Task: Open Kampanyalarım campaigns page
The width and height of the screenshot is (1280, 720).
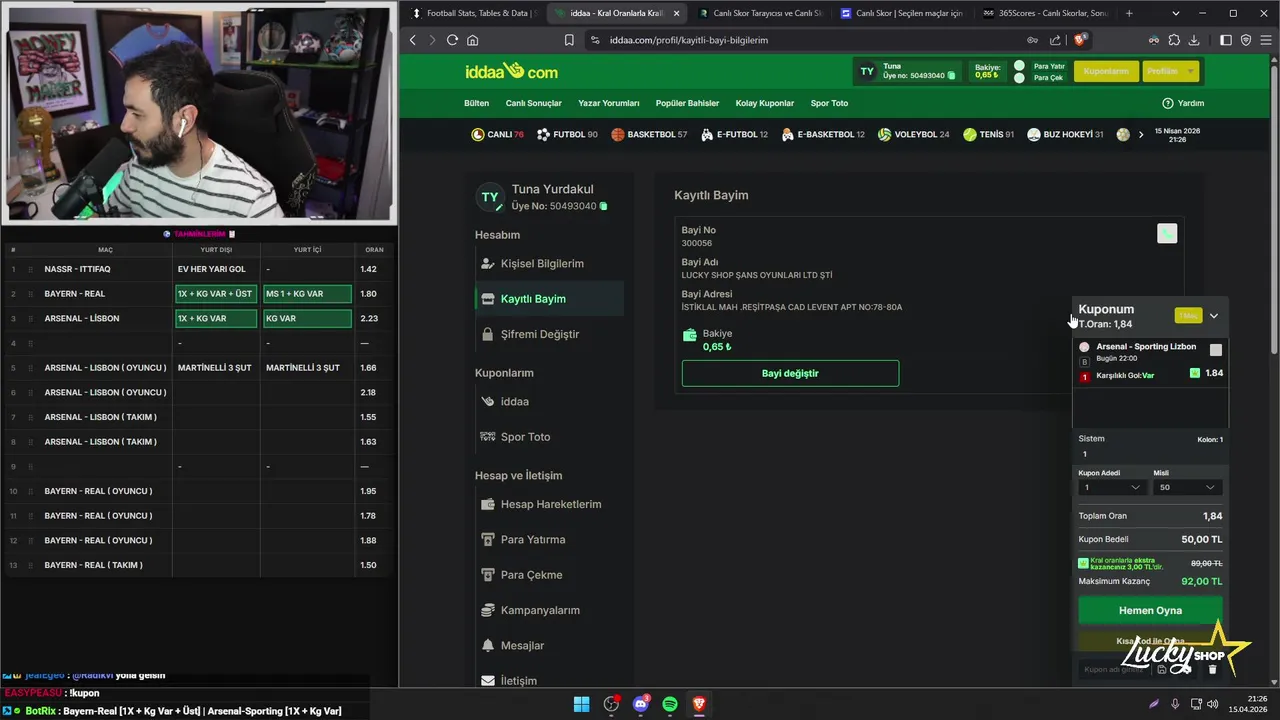Action: [x=530, y=610]
